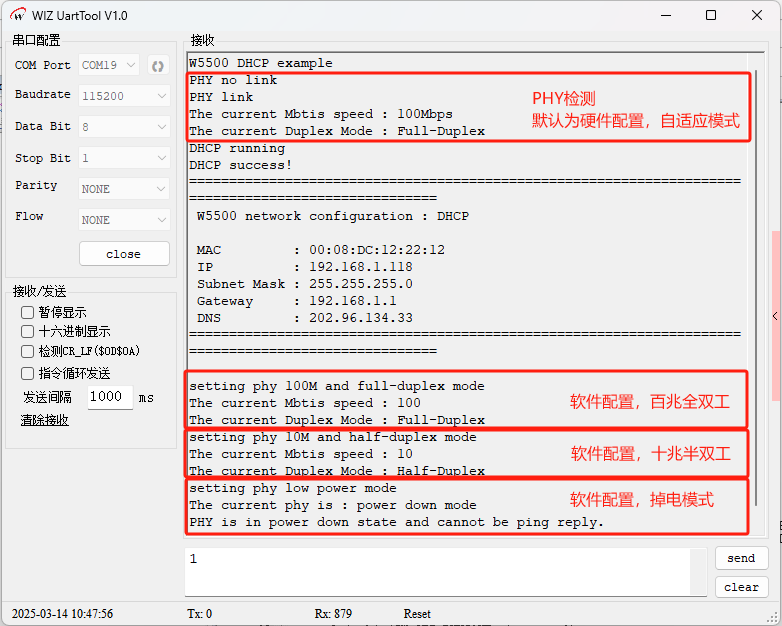
Task: Open the Data Bit dropdown
Action: tap(124, 127)
